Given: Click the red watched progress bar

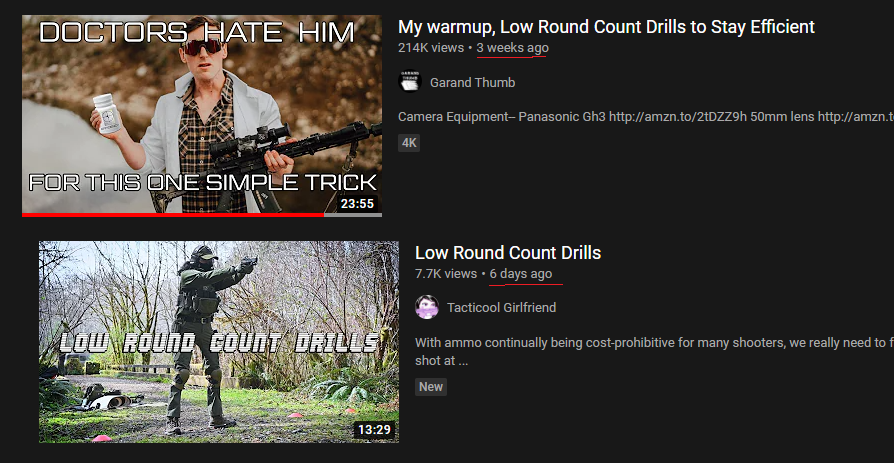Looking at the screenshot, I should (x=173, y=215).
